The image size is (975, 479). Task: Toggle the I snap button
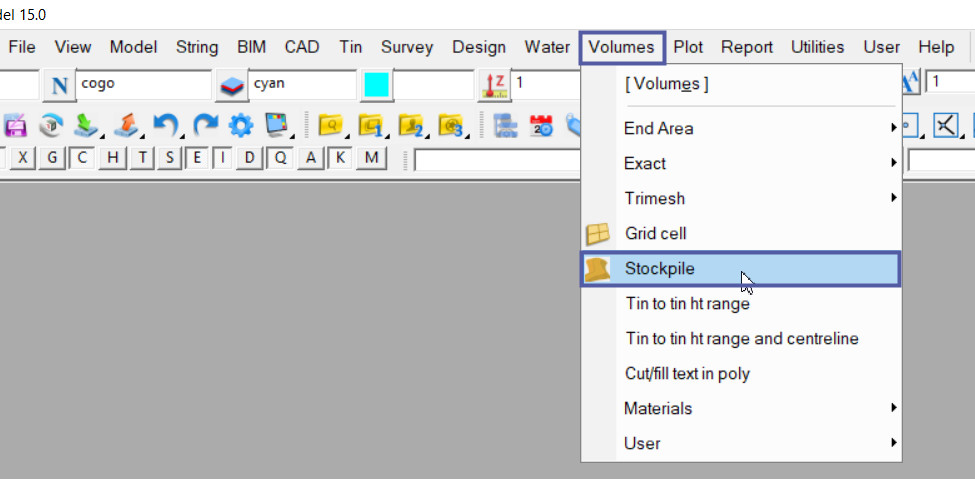tap(222, 158)
